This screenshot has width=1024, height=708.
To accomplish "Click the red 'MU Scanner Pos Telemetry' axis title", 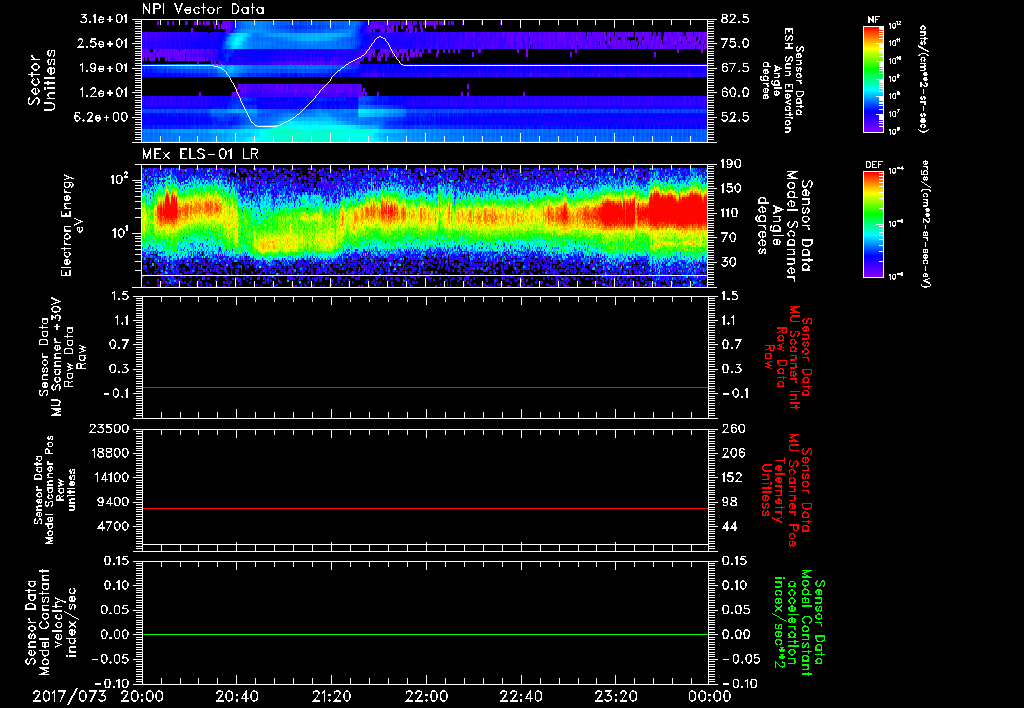I will pos(787,490).
